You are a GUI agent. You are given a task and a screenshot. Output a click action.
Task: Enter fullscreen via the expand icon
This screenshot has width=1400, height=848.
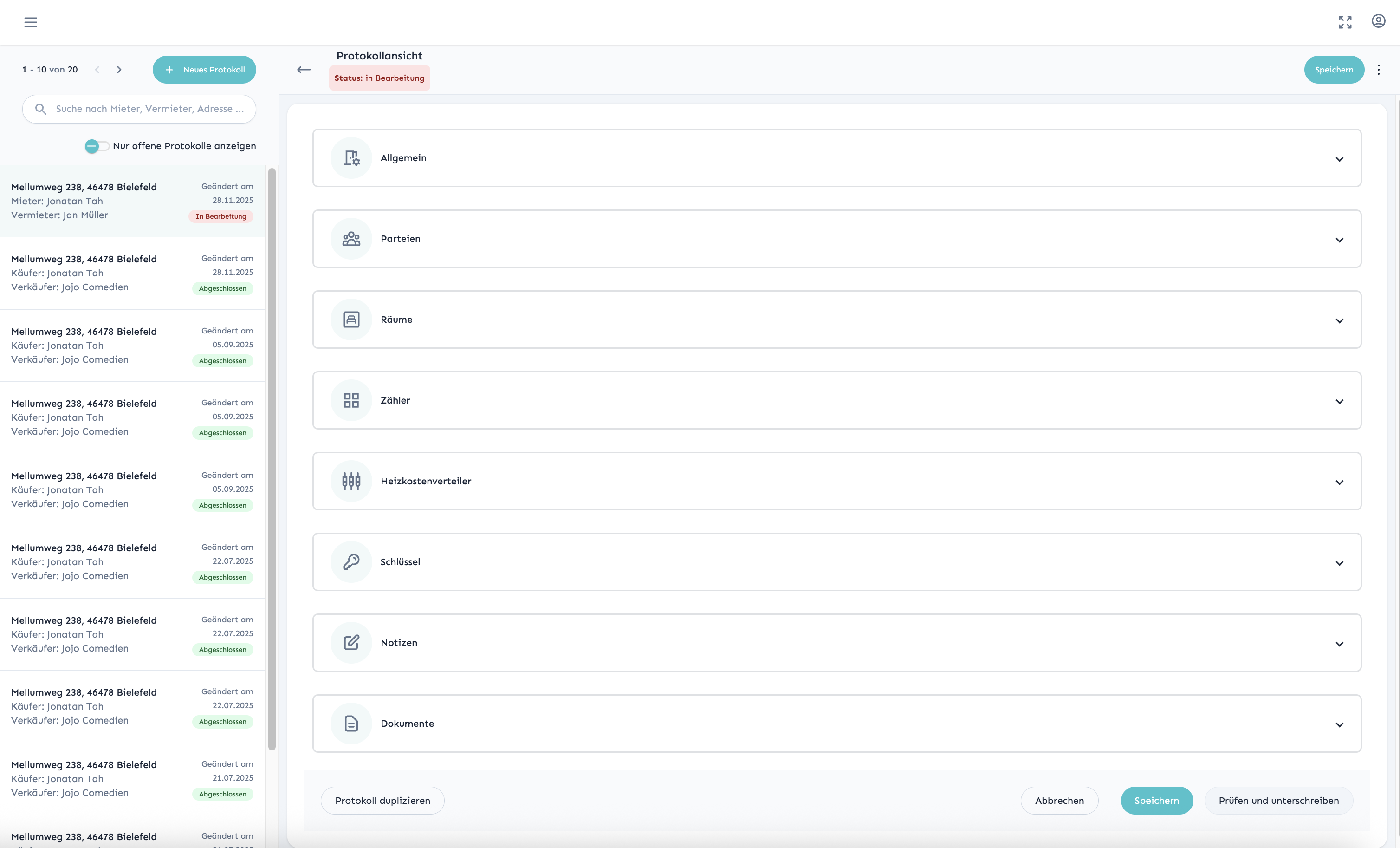click(x=1345, y=22)
